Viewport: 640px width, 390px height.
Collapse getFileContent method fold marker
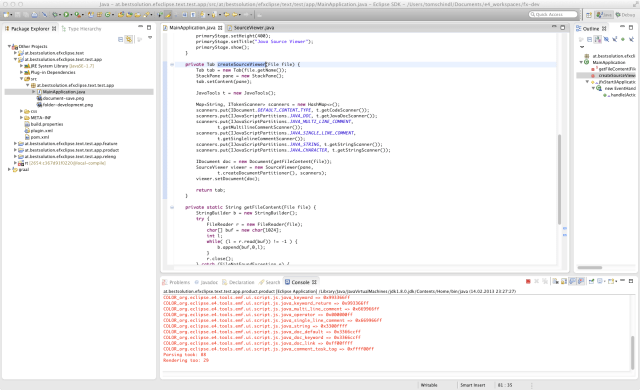click(x=172, y=207)
